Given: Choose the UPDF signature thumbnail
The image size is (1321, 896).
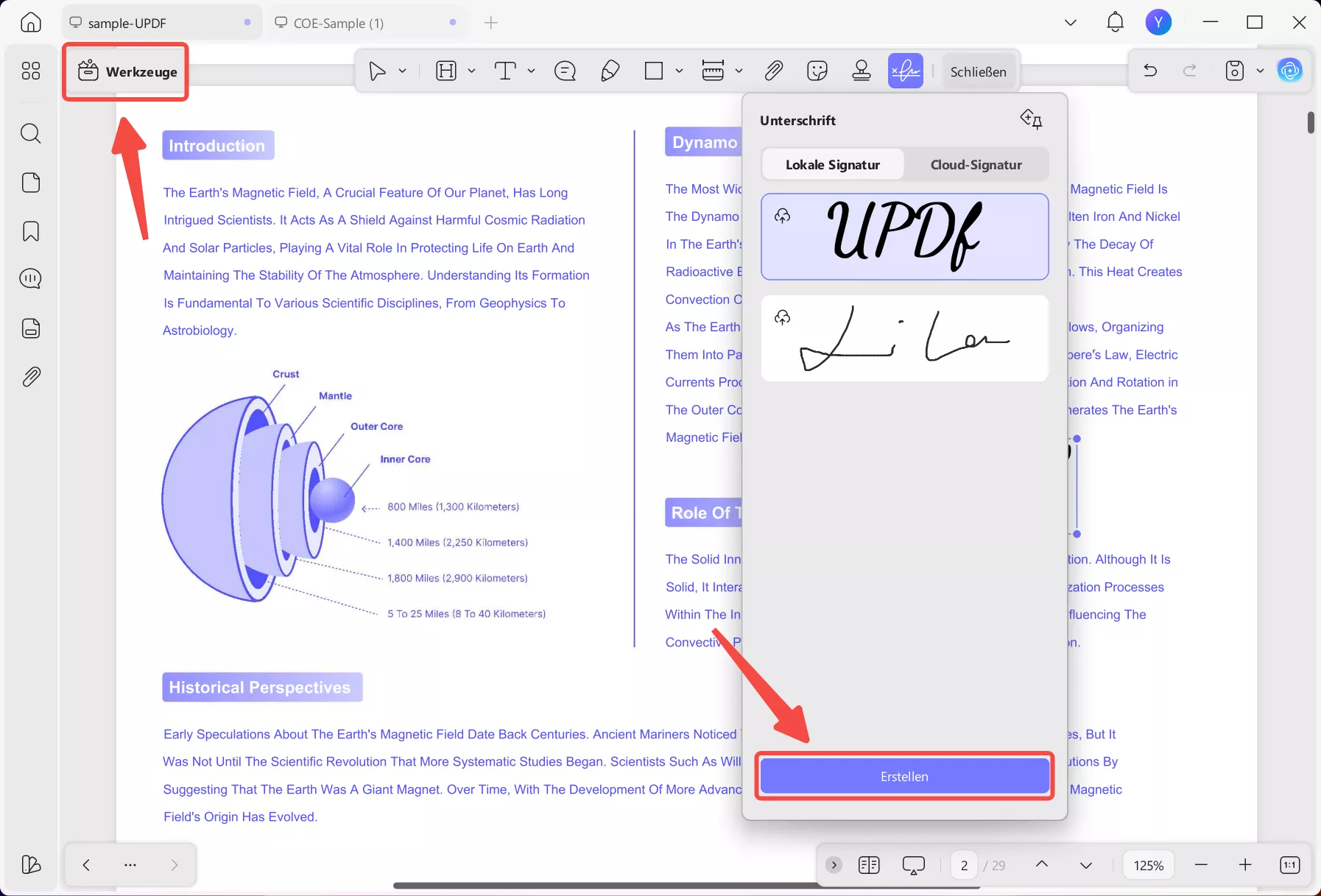Looking at the screenshot, I should pos(904,236).
